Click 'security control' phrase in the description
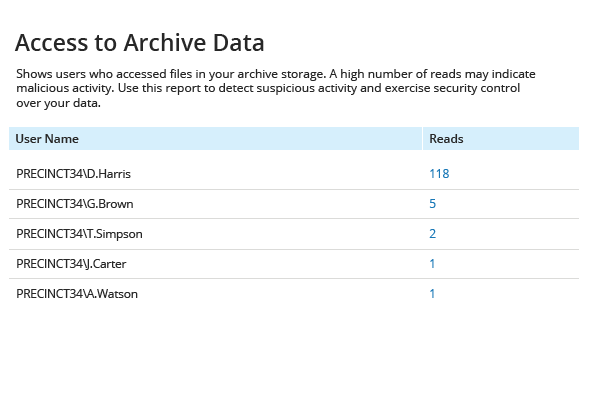 [x=477, y=88]
